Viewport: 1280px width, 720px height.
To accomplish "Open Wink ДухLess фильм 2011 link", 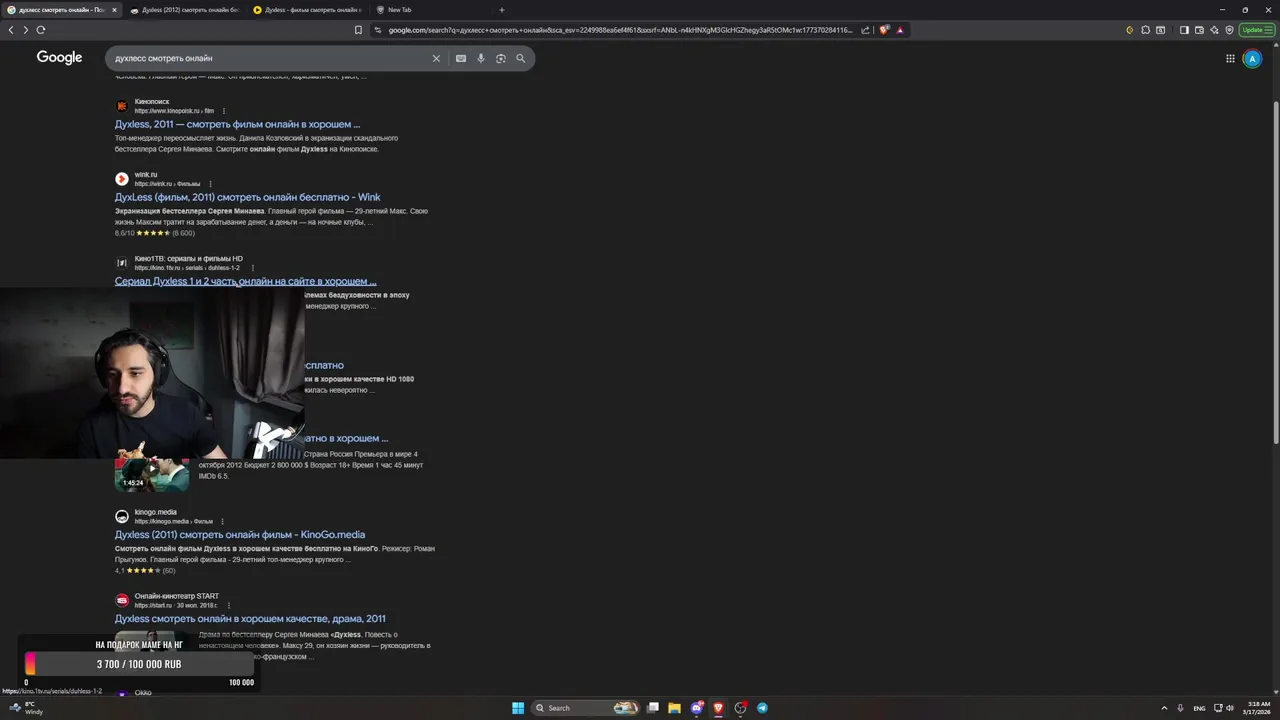I will point(247,197).
